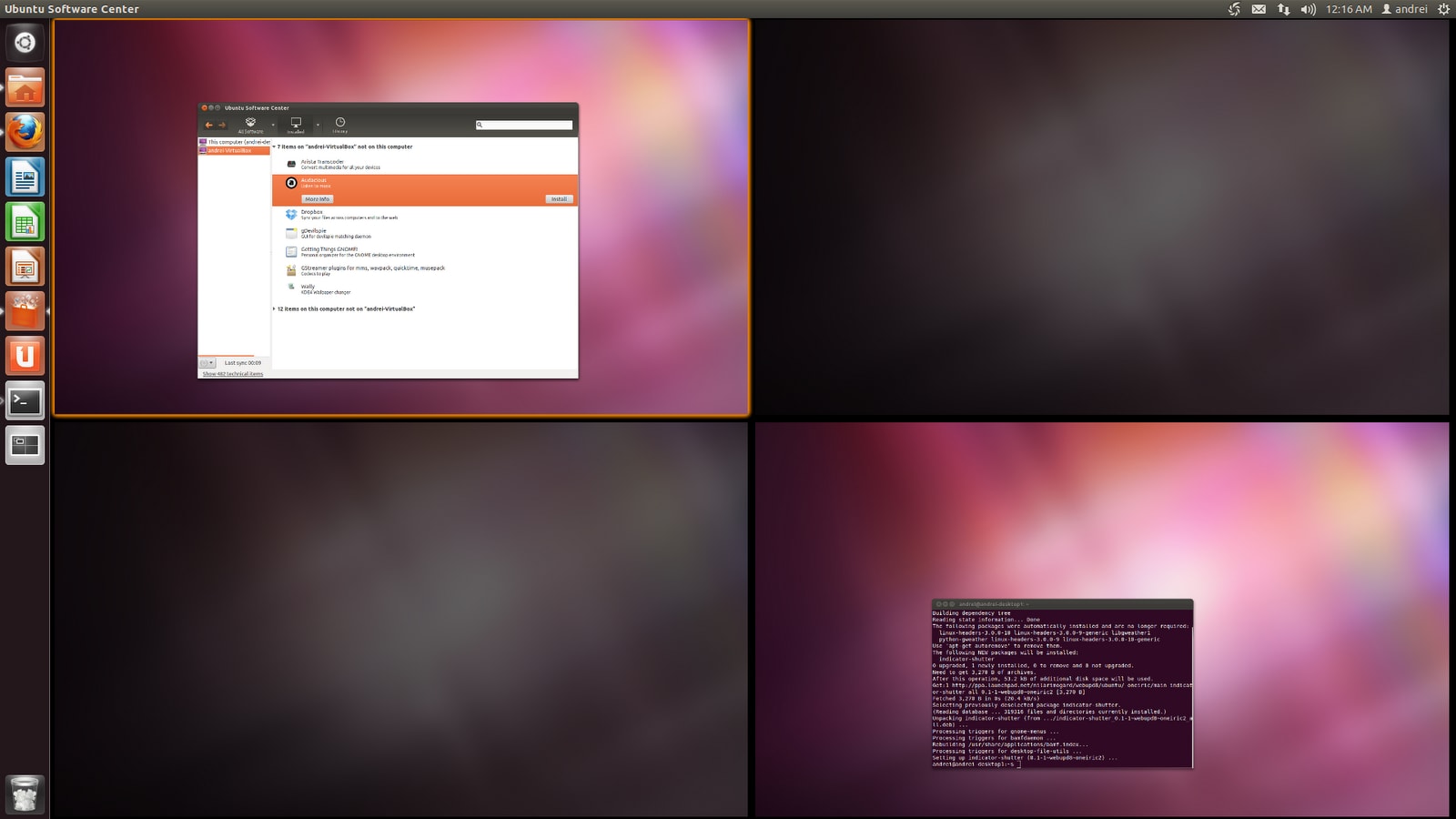Click the Arista Transcoder application icon
1456x819 pixels.
[291, 164]
